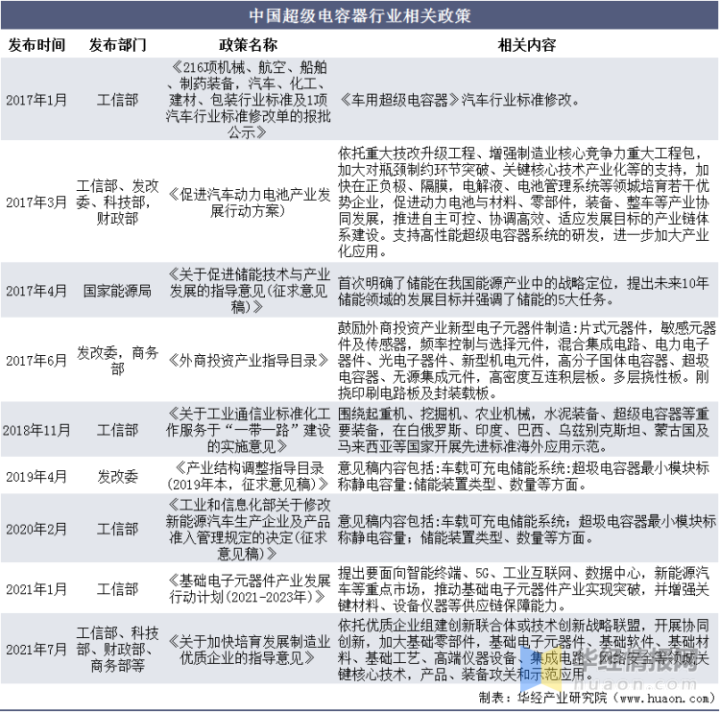Click policy name 《关于工业通信业标准化工作服务于一带一路》
Image resolution: width=720 pixels, height=712 pixels.
pos(248,430)
